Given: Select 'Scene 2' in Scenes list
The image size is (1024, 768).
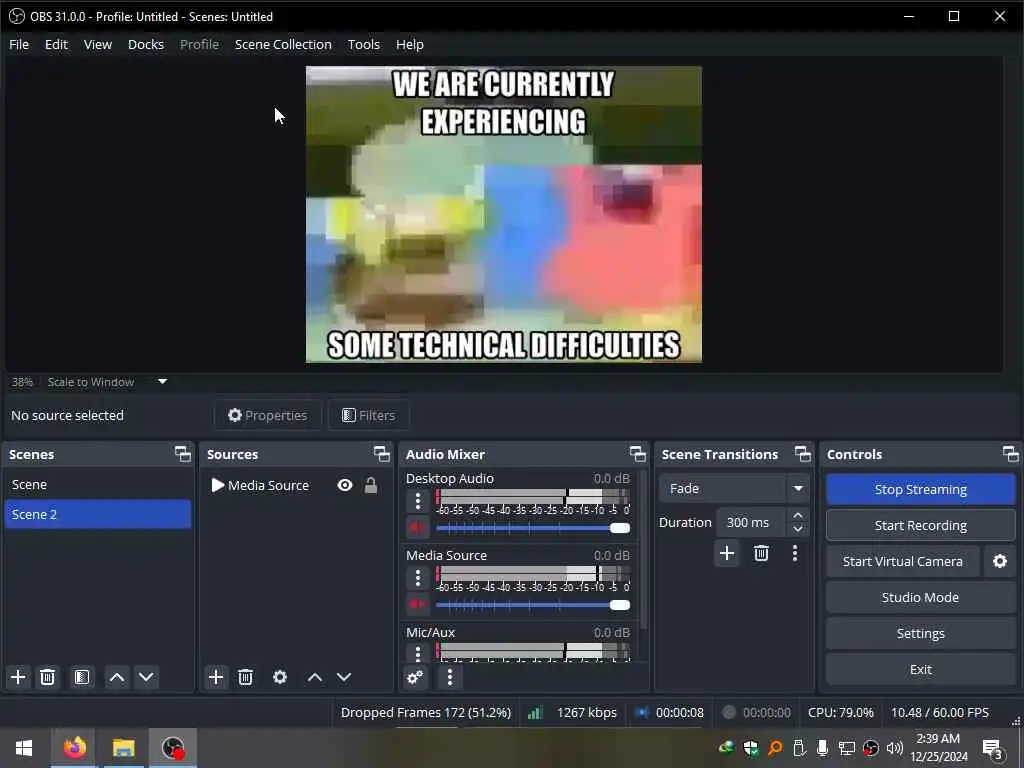Looking at the screenshot, I should point(98,514).
